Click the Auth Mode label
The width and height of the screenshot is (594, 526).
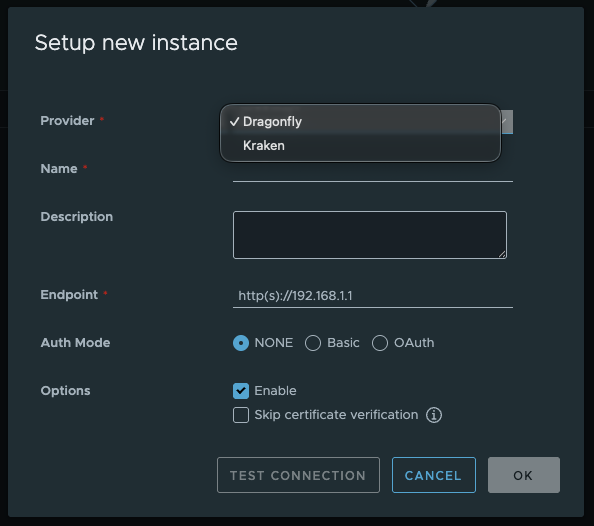[x=75, y=343]
